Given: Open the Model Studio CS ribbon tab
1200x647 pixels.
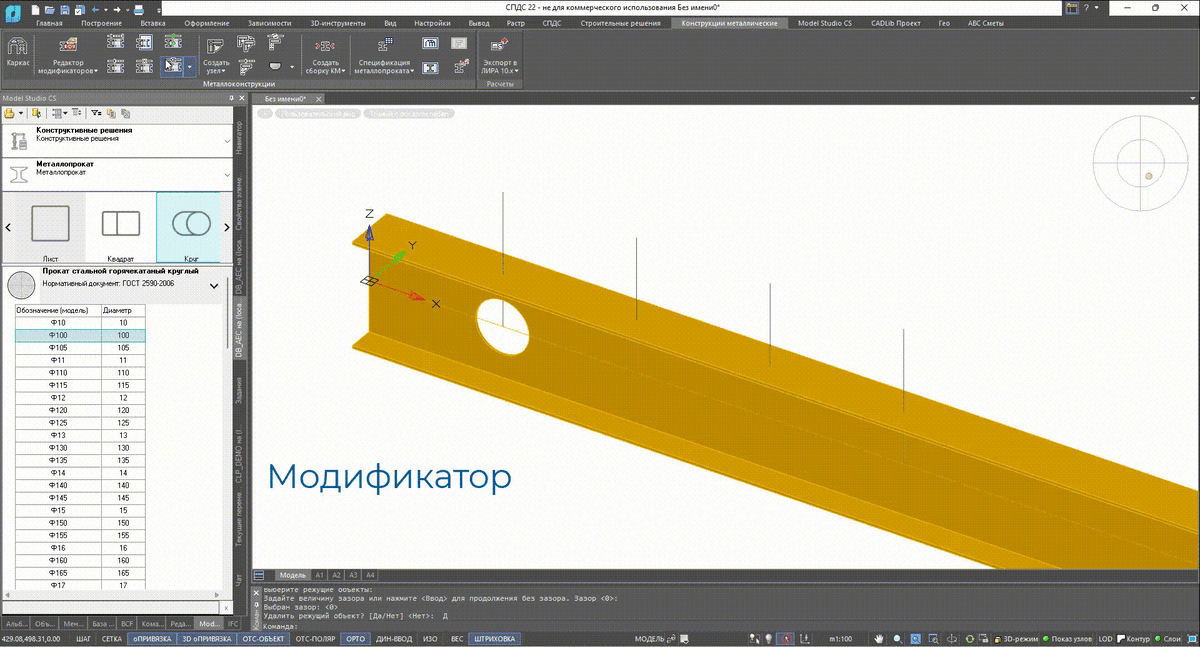Looking at the screenshot, I should pos(825,22).
